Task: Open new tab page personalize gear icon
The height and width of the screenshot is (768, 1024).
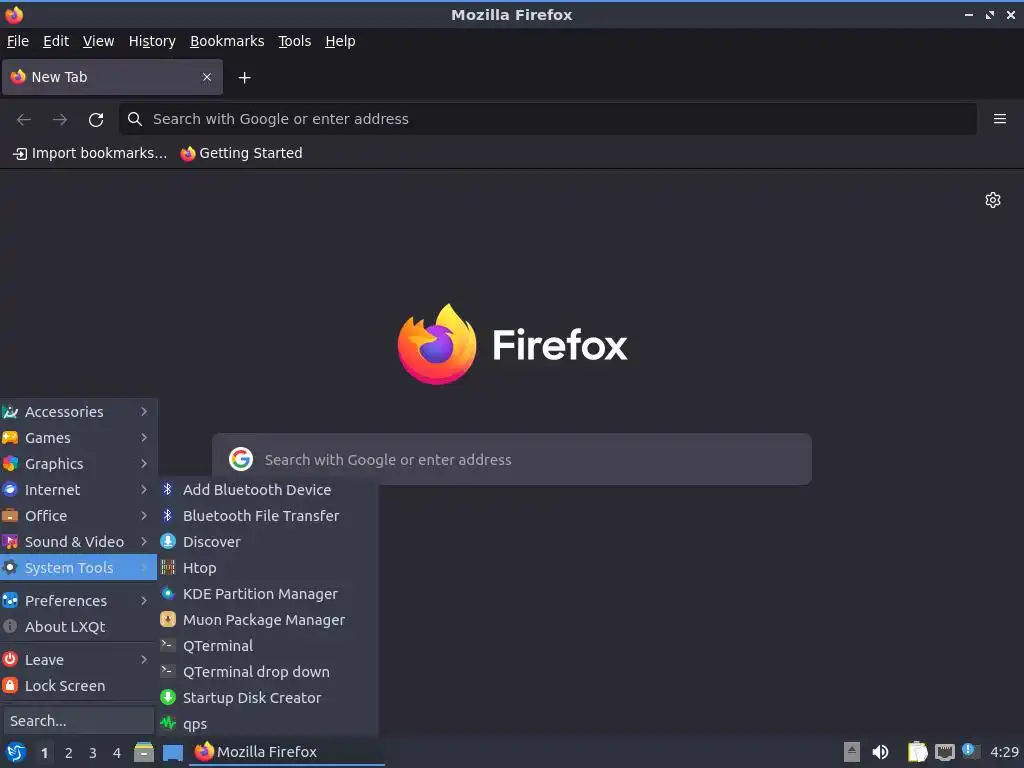Action: (x=993, y=200)
